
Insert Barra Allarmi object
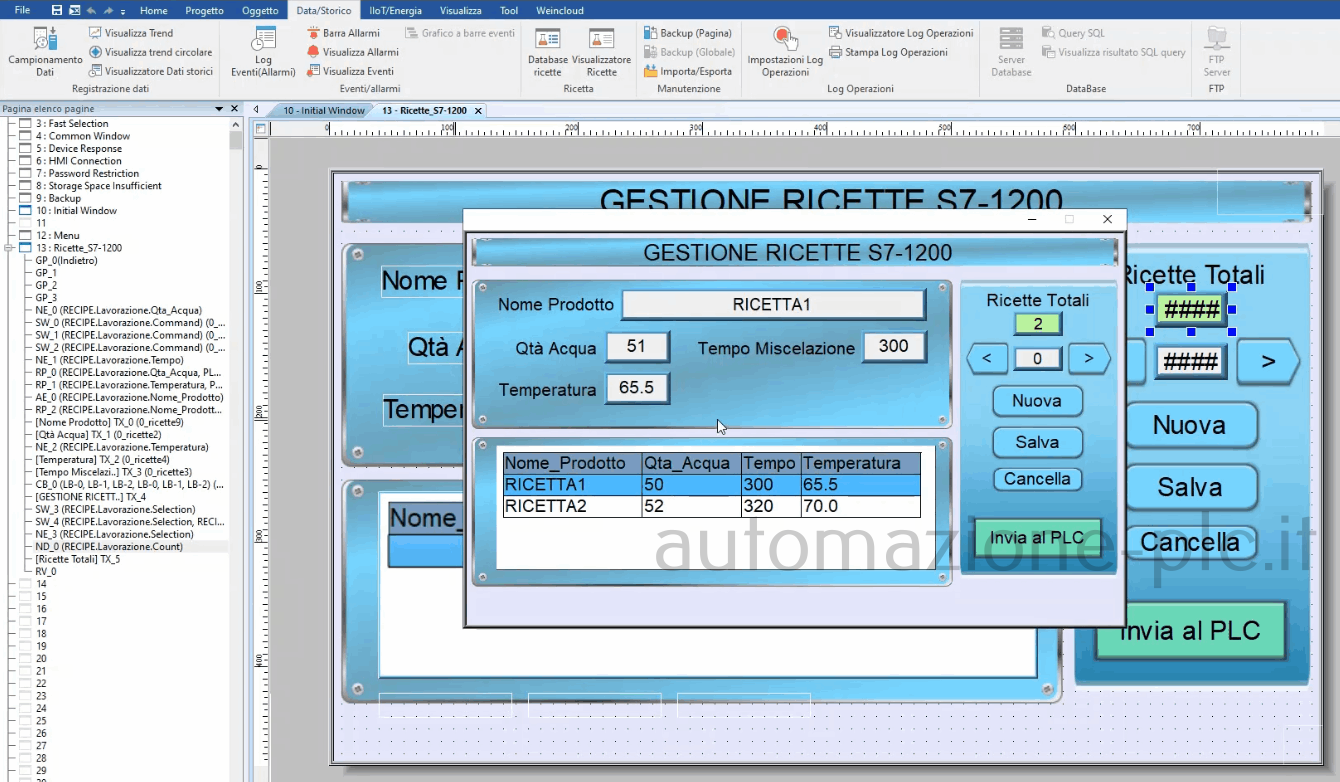coord(343,33)
